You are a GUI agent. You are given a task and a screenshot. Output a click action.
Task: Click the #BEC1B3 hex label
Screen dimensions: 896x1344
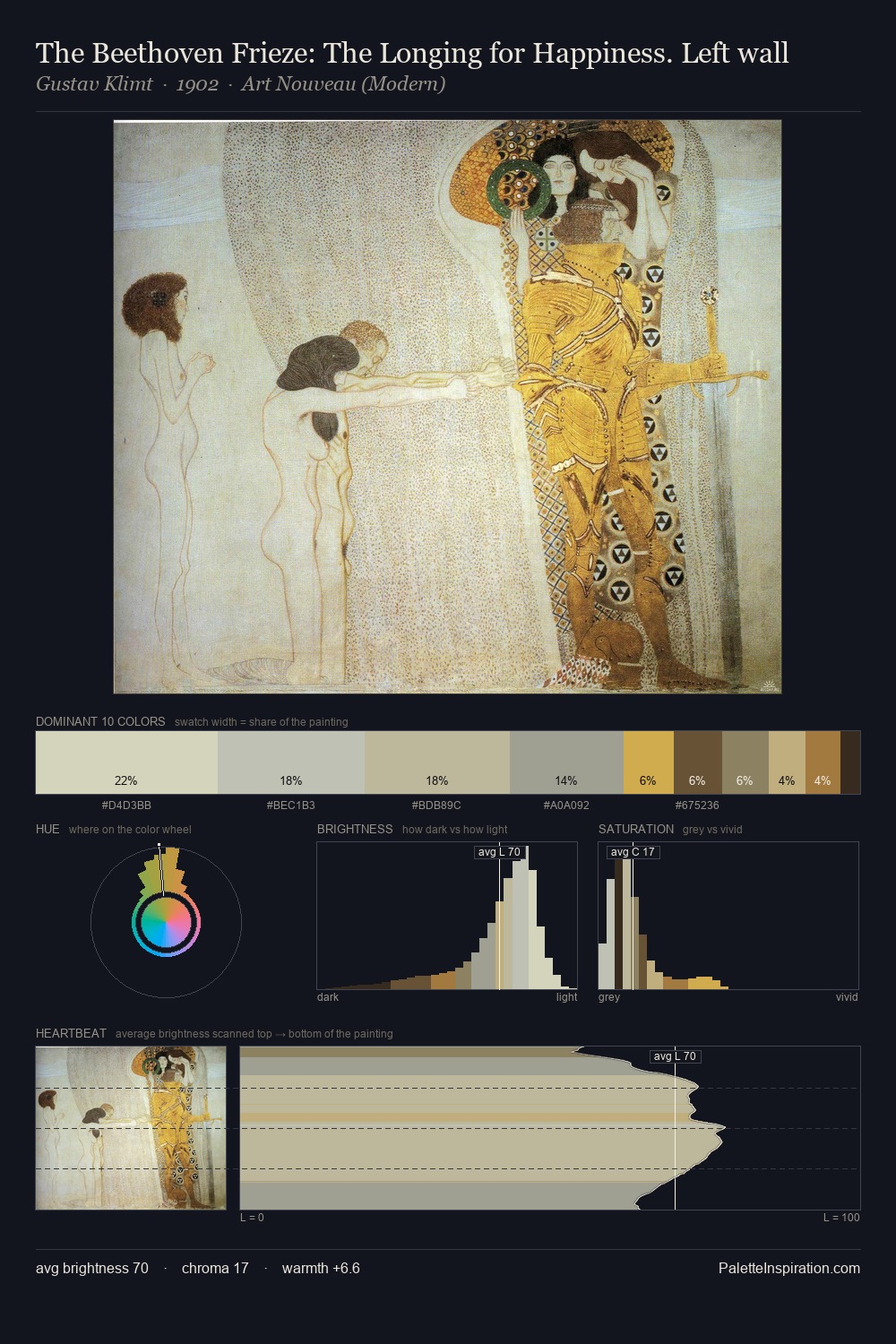pyautogui.click(x=291, y=806)
